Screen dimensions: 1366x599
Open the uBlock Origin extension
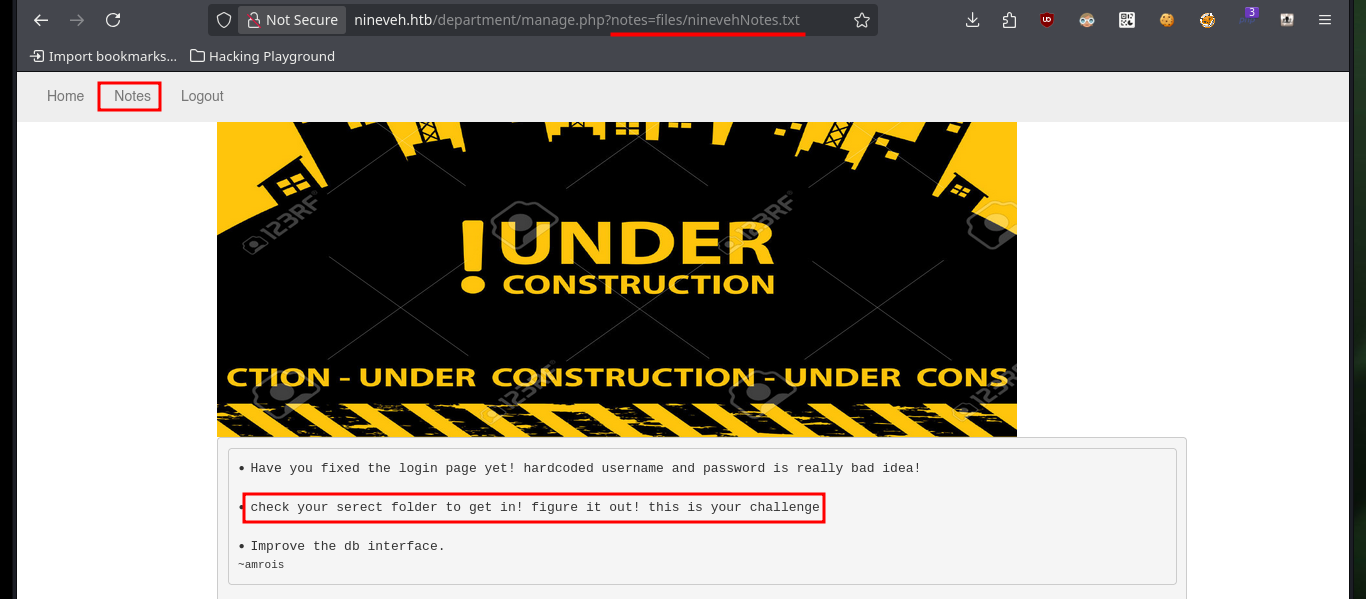click(1047, 20)
